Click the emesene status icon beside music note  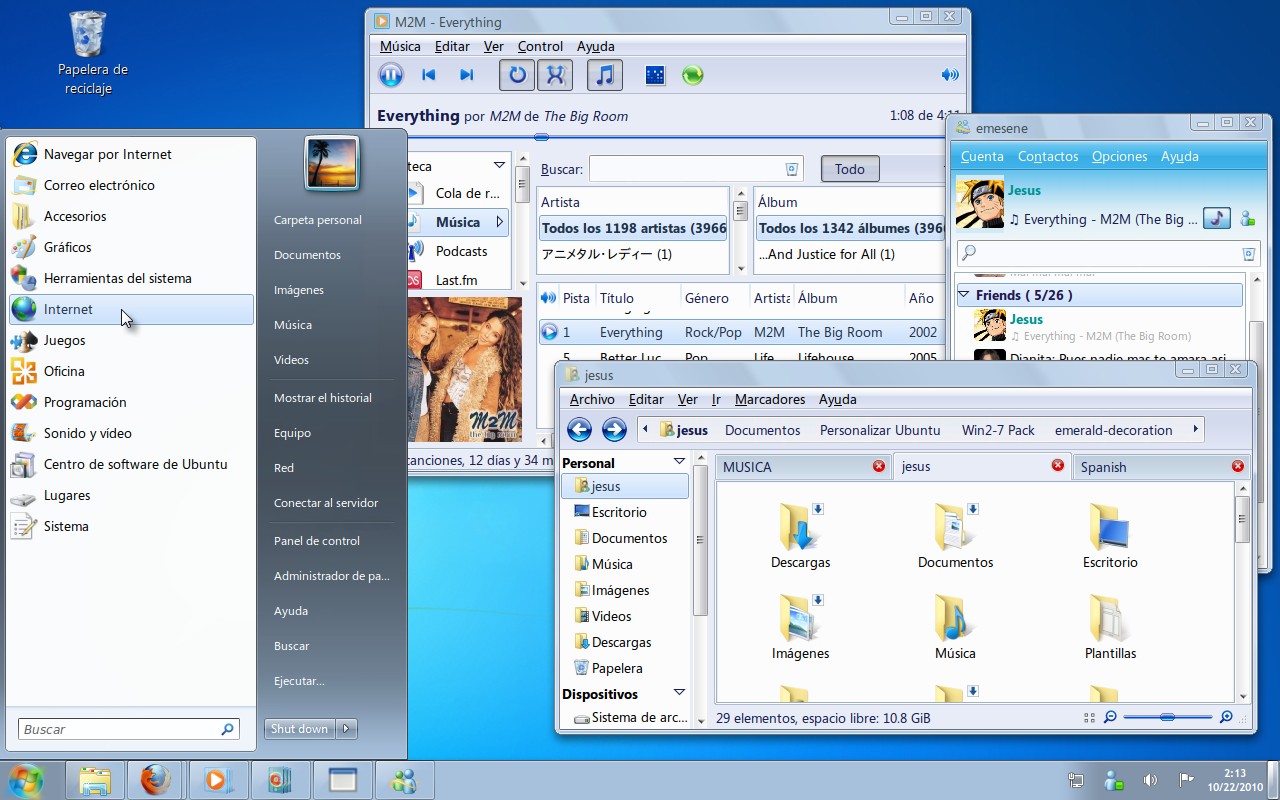(x=1246, y=218)
